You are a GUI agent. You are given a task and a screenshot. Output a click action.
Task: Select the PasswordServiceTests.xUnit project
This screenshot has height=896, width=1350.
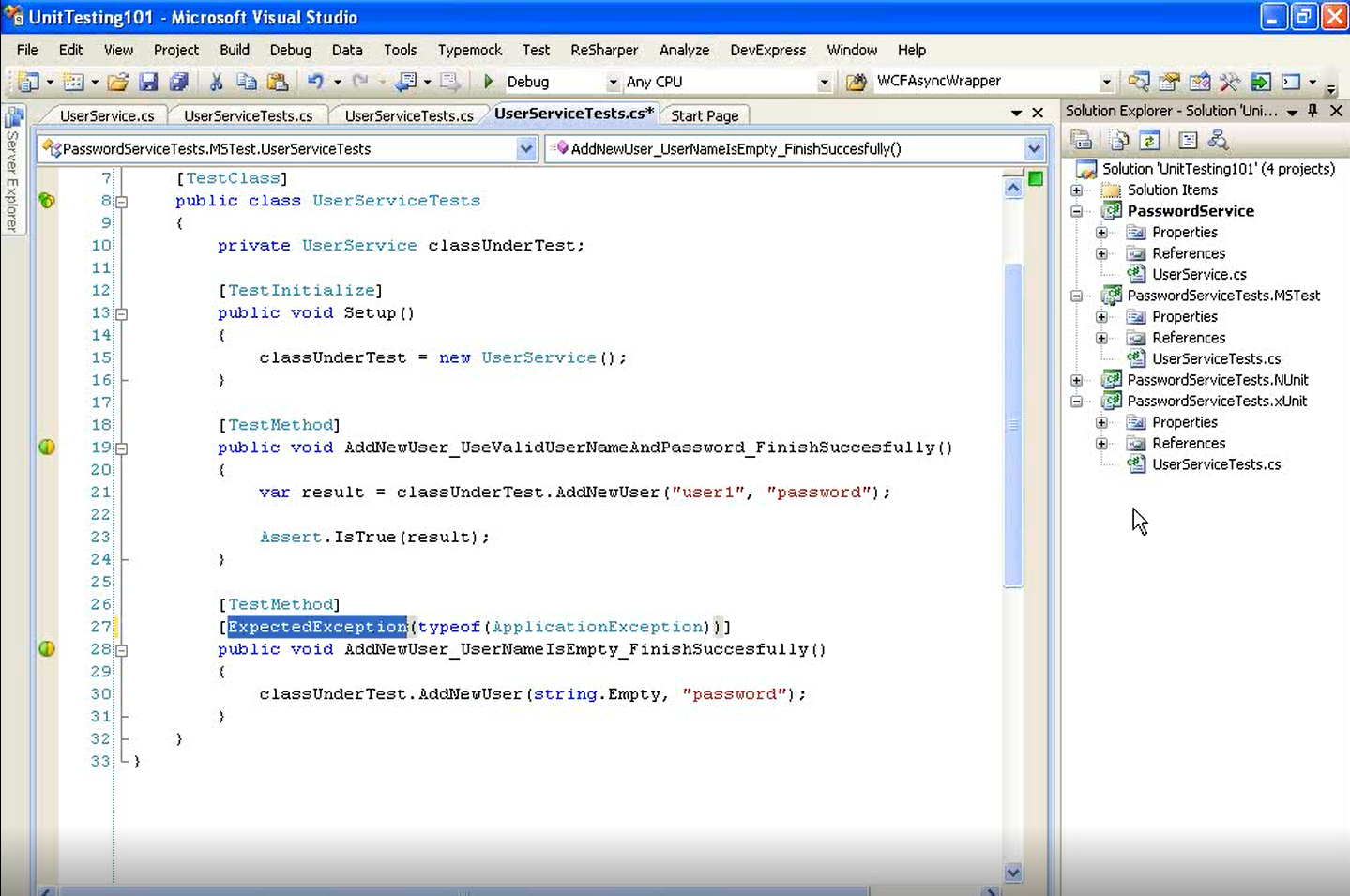(1217, 401)
